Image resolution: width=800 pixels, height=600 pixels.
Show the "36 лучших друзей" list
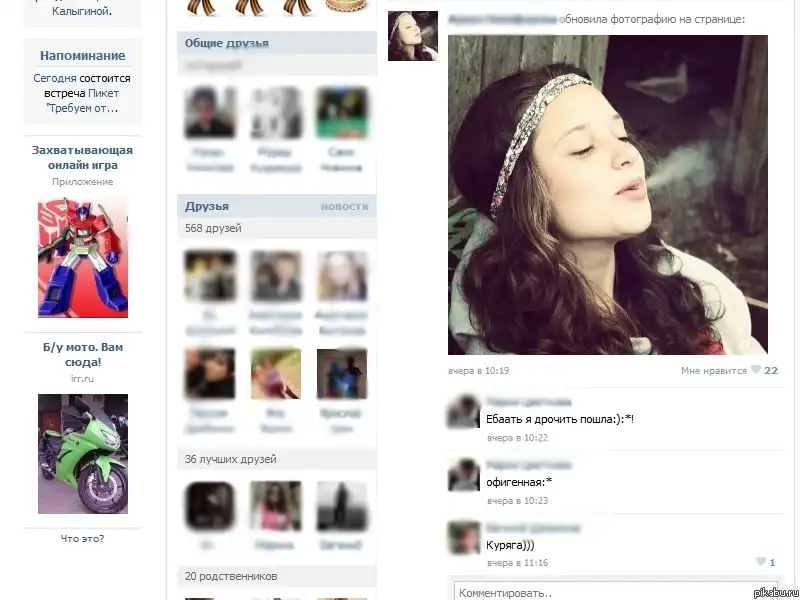click(x=230, y=459)
